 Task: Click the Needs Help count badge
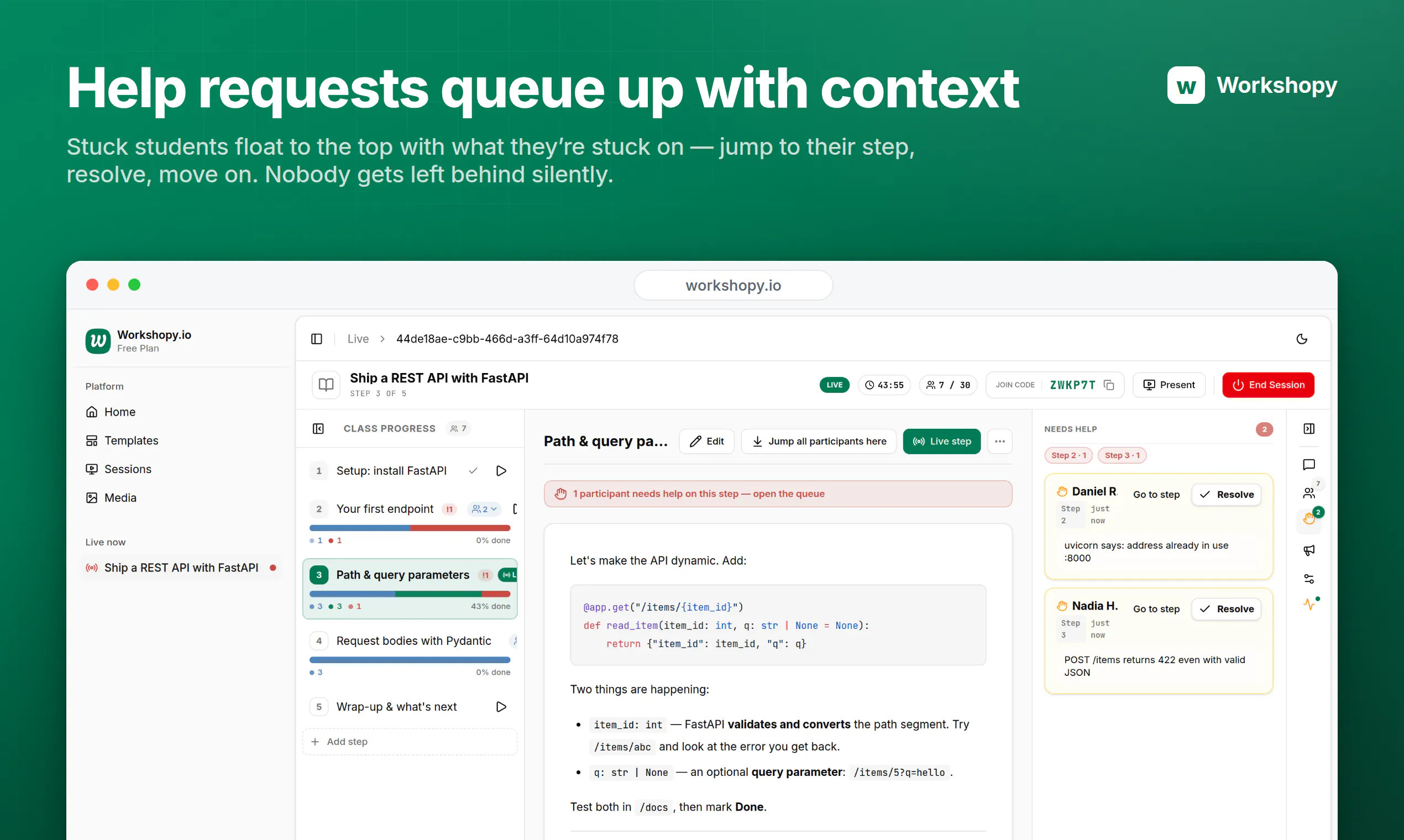pos(1264,429)
